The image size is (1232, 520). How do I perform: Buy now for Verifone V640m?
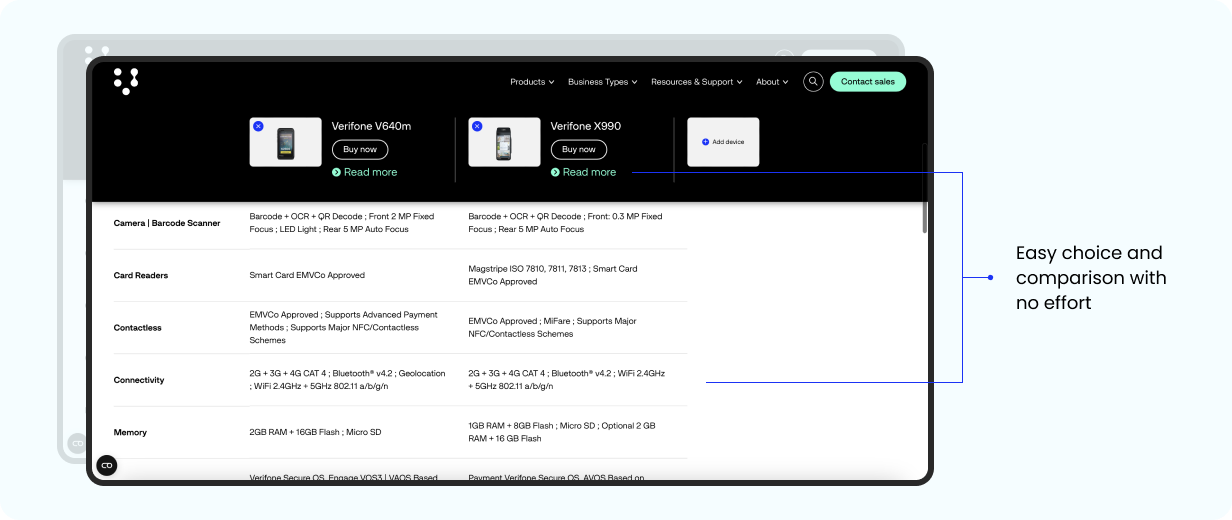click(360, 150)
